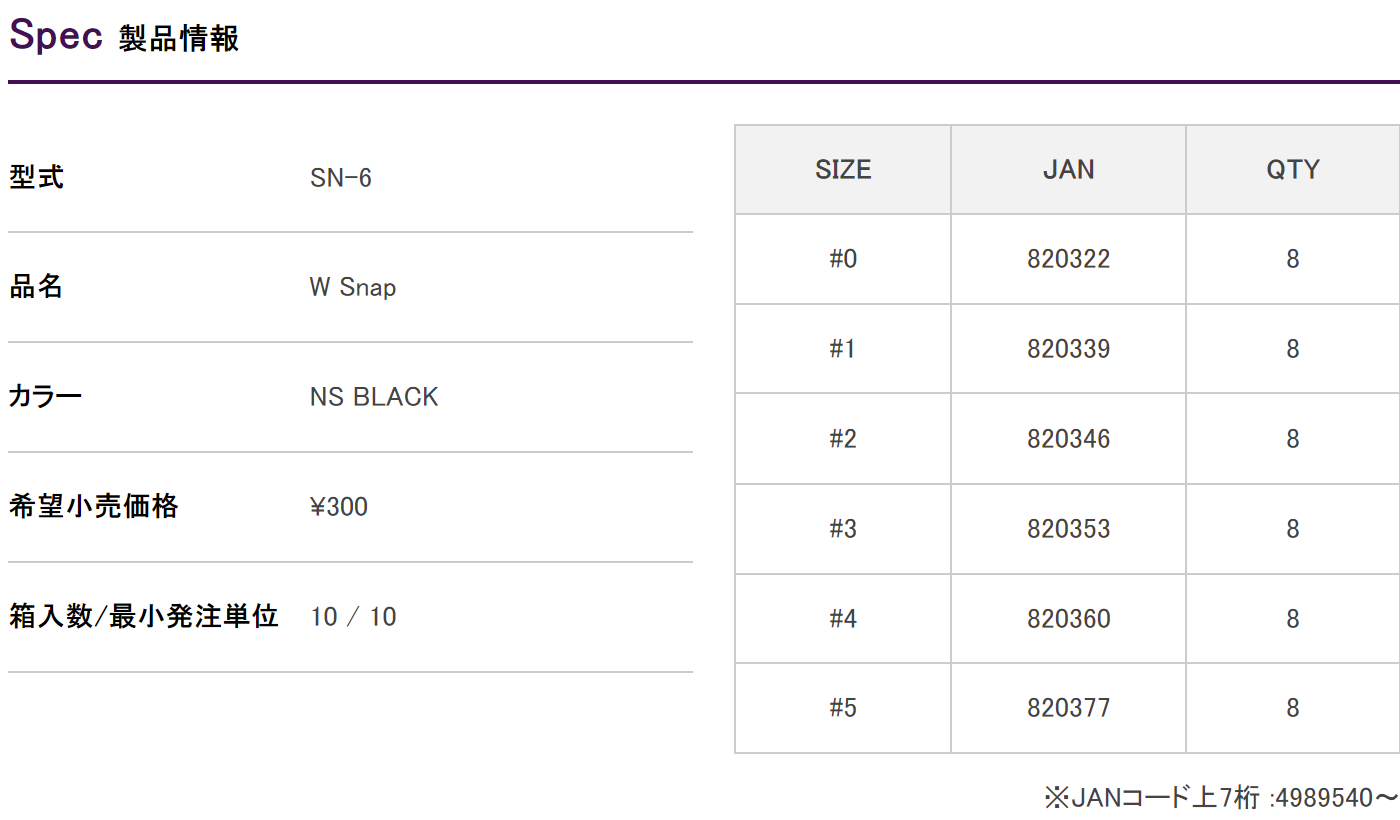This screenshot has height=820, width=1400.
Task: Click the W Snap product name
Action: [x=353, y=288]
